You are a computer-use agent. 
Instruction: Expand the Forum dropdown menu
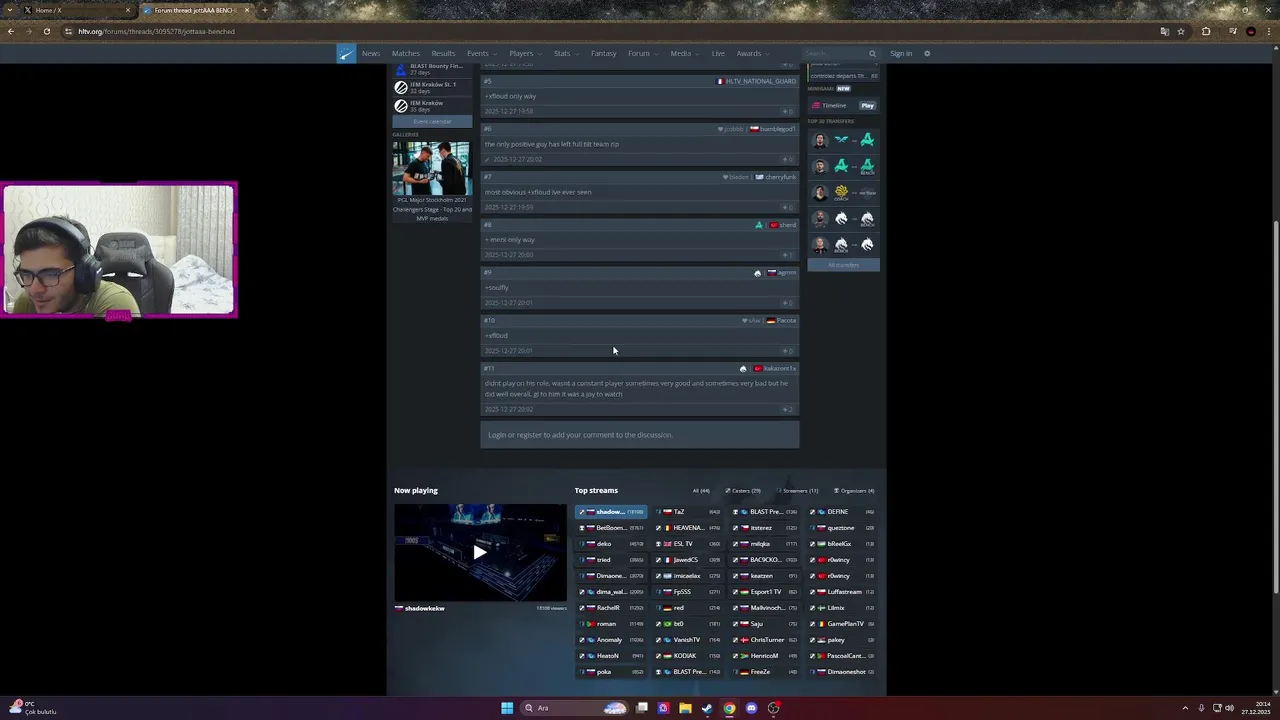(642, 53)
